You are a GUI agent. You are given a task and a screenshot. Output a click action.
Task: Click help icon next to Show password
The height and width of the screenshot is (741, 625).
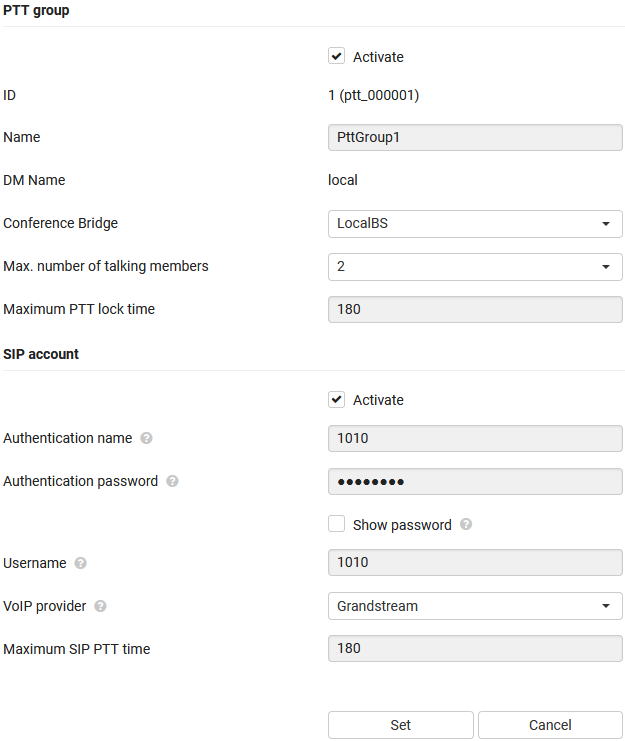click(x=466, y=524)
